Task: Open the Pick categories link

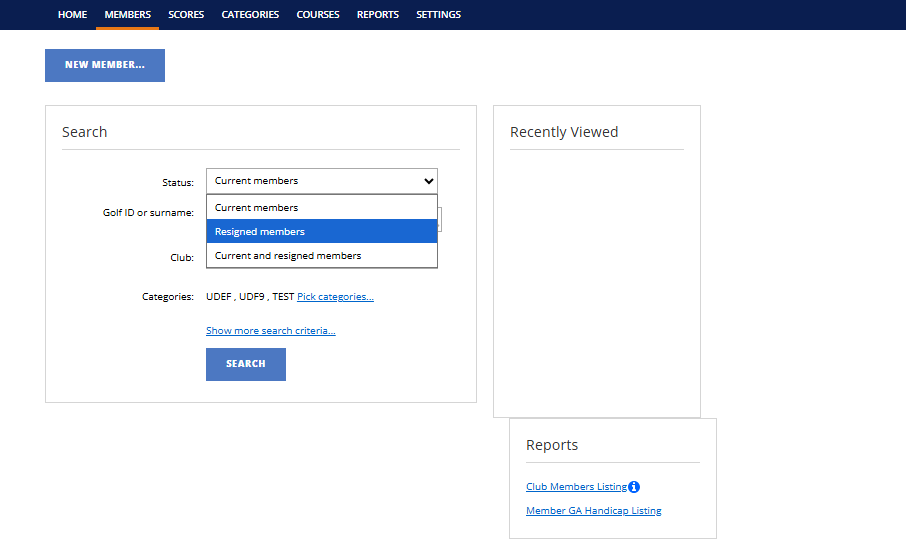Action: [335, 297]
